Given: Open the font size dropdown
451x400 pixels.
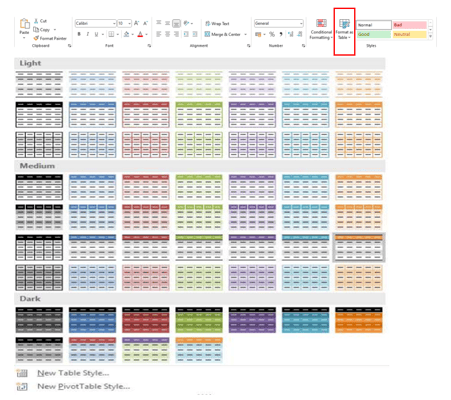Looking at the screenshot, I should pos(130,23).
